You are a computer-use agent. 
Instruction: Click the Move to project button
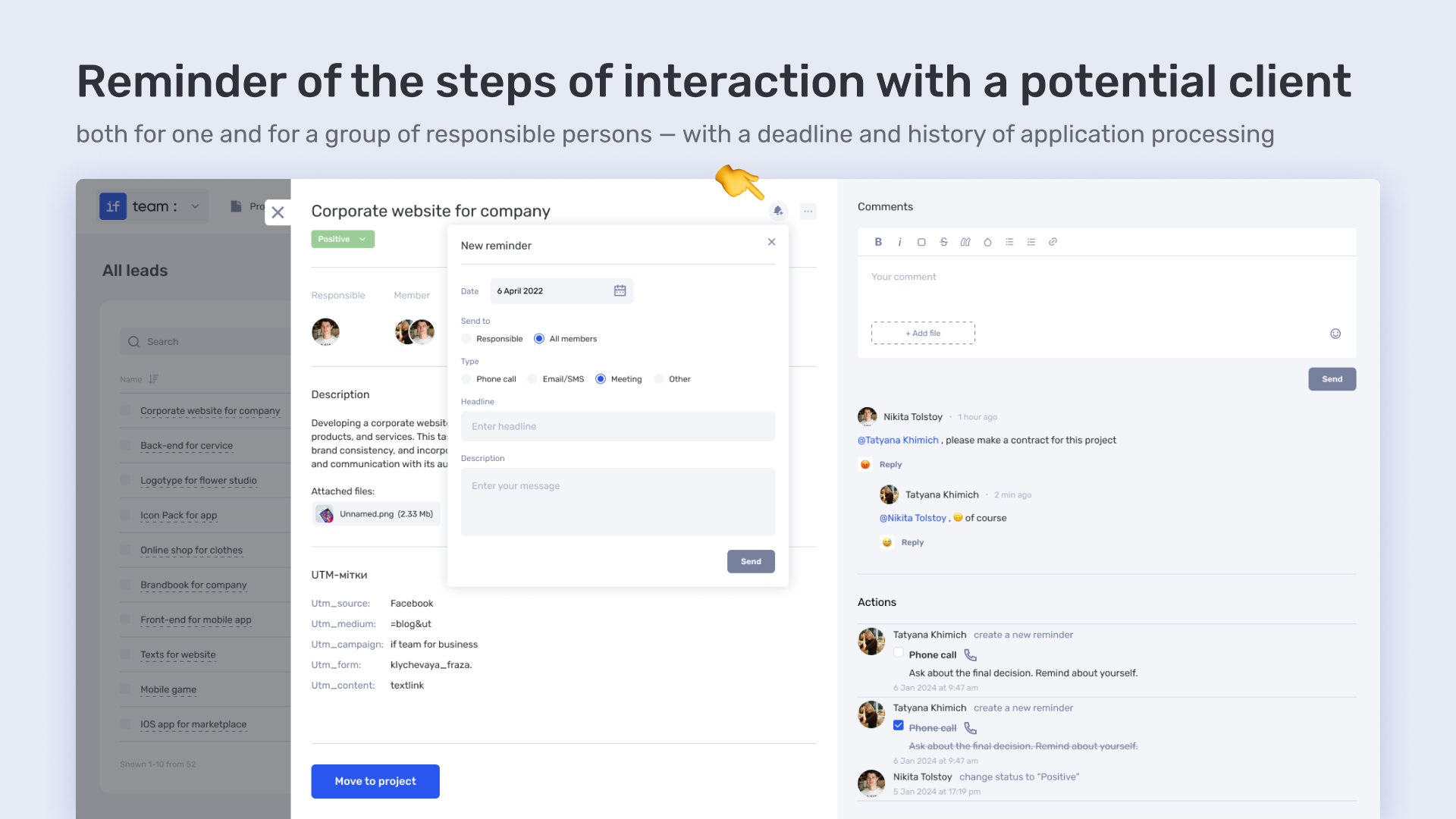pyautogui.click(x=375, y=781)
